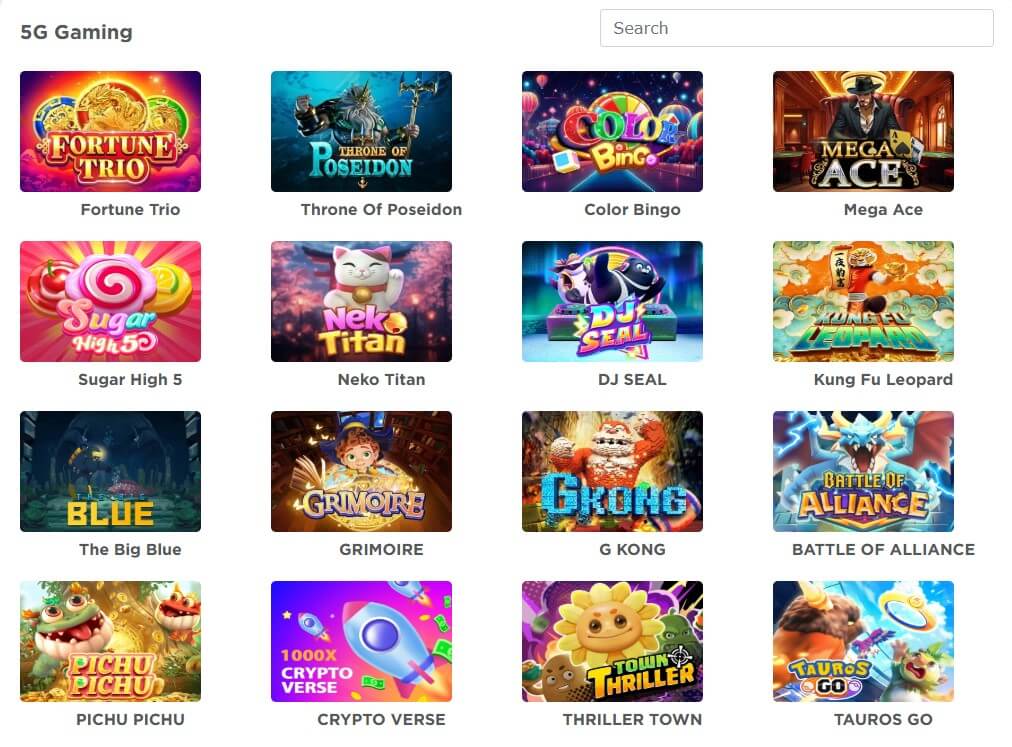Select the Kung Fu Leopard thumbnail
This screenshot has height=747, width=1012.
coord(864,302)
